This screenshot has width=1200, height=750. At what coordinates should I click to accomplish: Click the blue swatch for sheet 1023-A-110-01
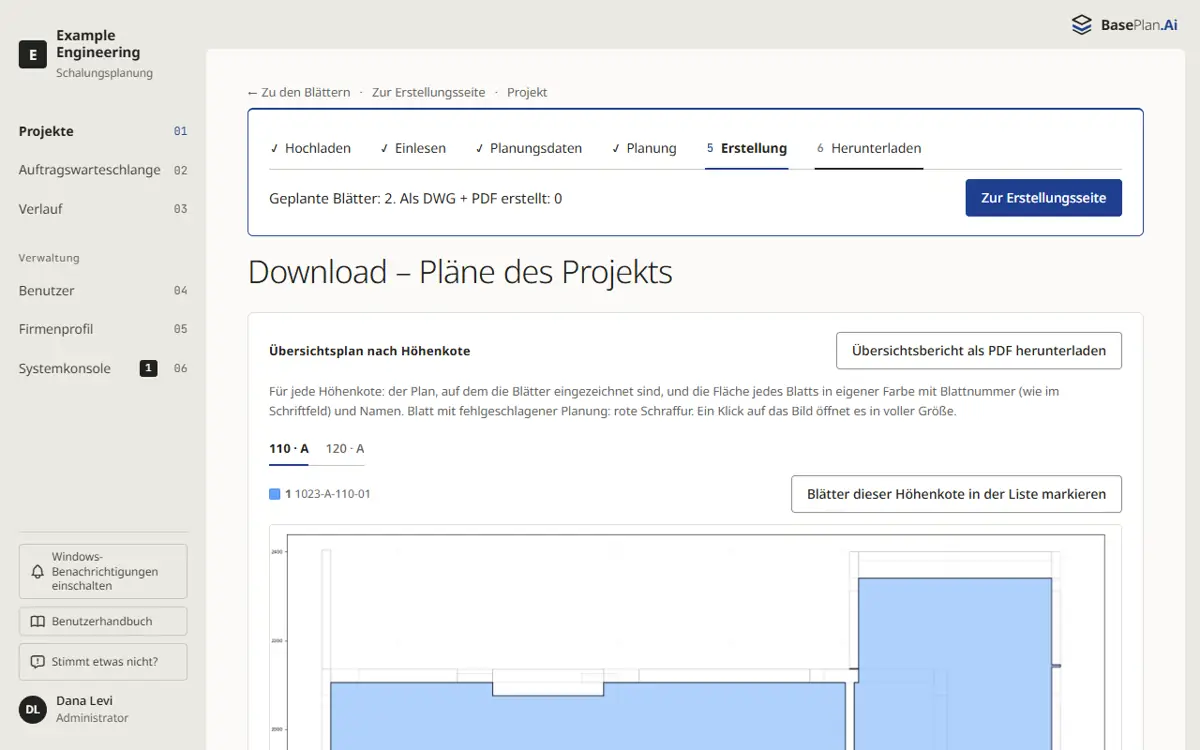pos(275,494)
